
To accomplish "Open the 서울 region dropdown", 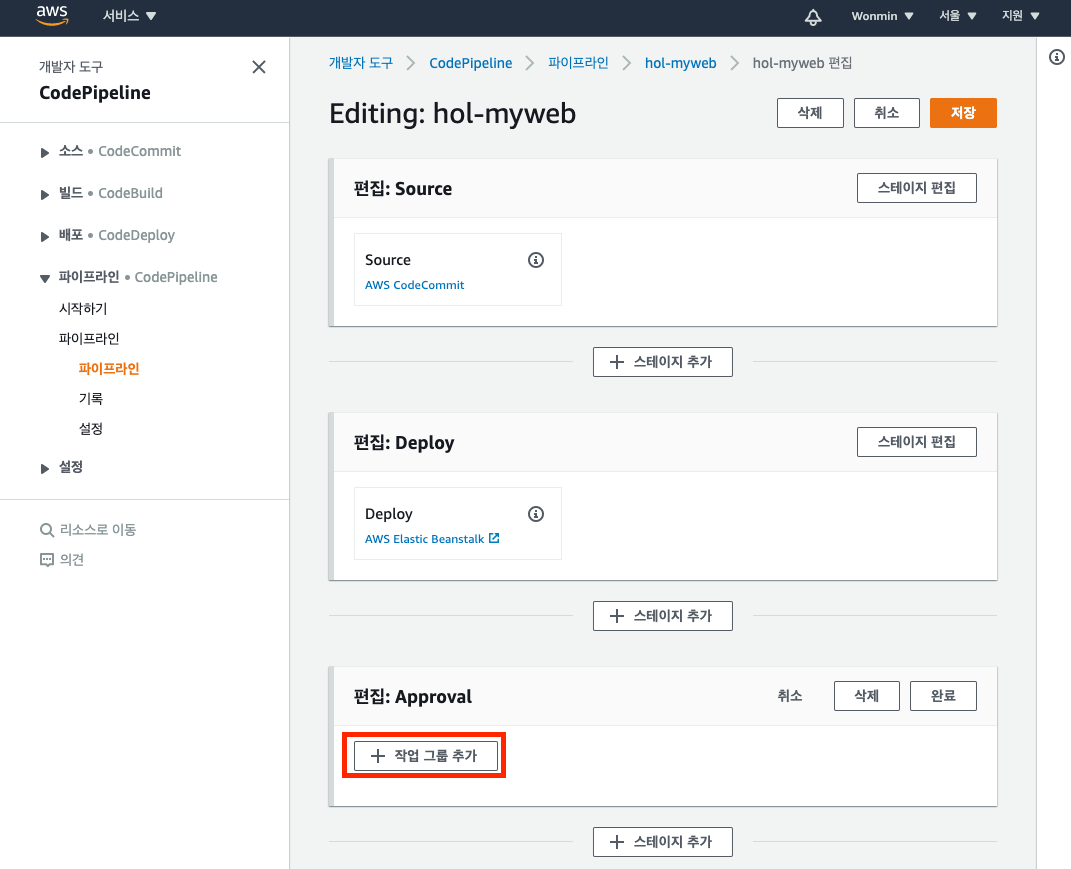I will coord(958,16).
